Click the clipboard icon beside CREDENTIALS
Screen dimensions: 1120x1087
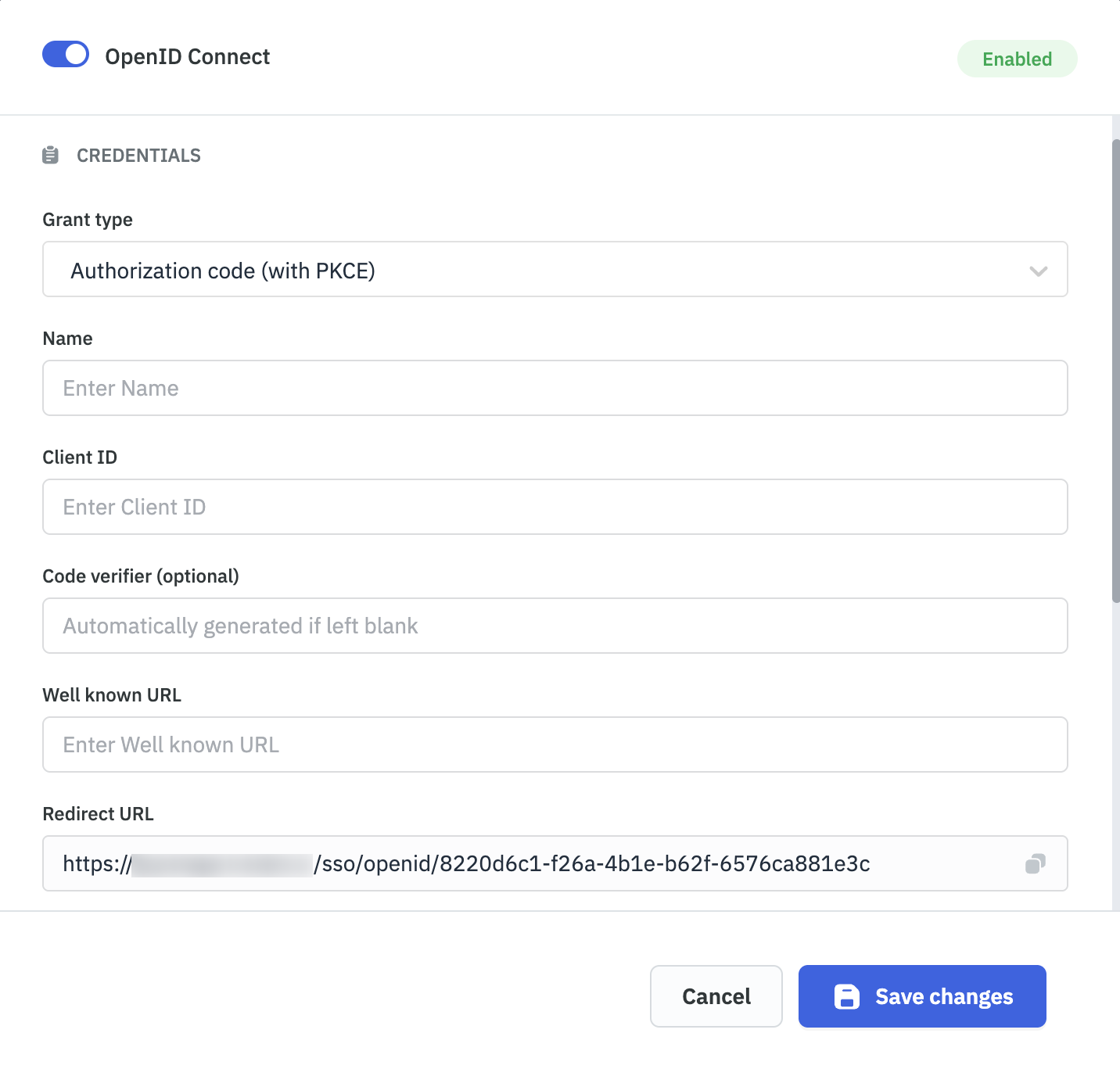51,155
